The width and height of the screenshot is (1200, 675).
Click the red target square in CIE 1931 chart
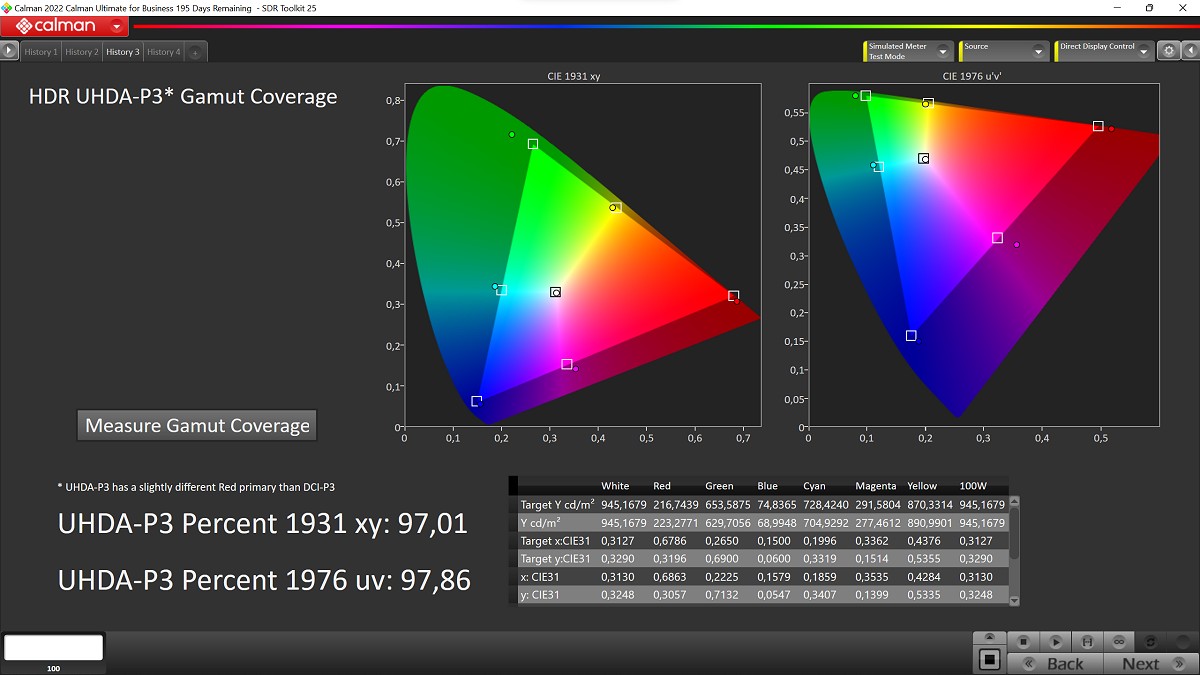click(733, 296)
